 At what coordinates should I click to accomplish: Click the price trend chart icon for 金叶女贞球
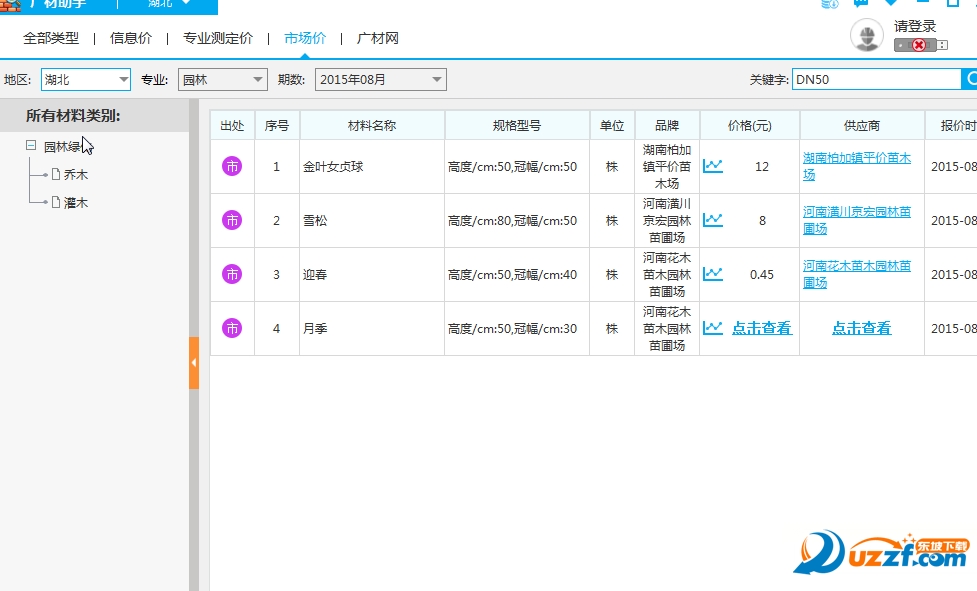point(712,166)
